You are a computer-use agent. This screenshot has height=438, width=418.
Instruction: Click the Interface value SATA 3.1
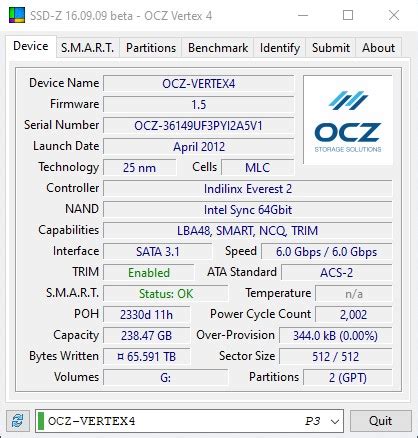point(157,252)
